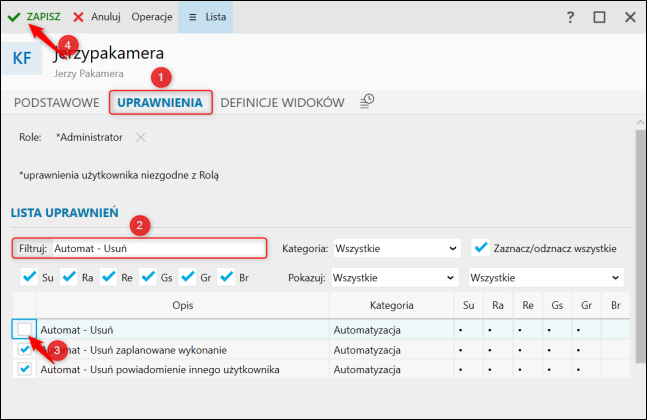
Task: Open the Kategoria dropdown
Action: 397,247
